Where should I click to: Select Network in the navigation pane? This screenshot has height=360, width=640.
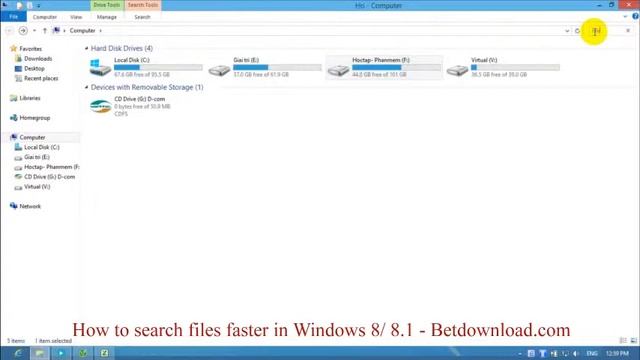(30, 206)
